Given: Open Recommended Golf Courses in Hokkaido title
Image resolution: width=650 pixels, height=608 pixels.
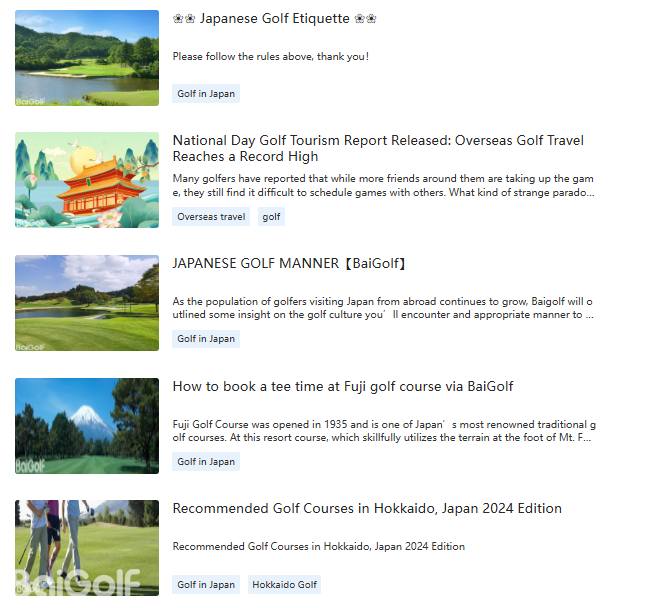Looking at the screenshot, I should coord(367,509).
